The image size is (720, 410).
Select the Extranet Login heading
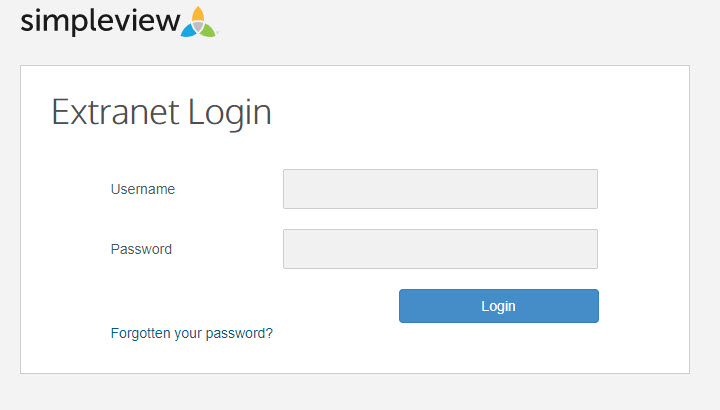click(x=161, y=112)
